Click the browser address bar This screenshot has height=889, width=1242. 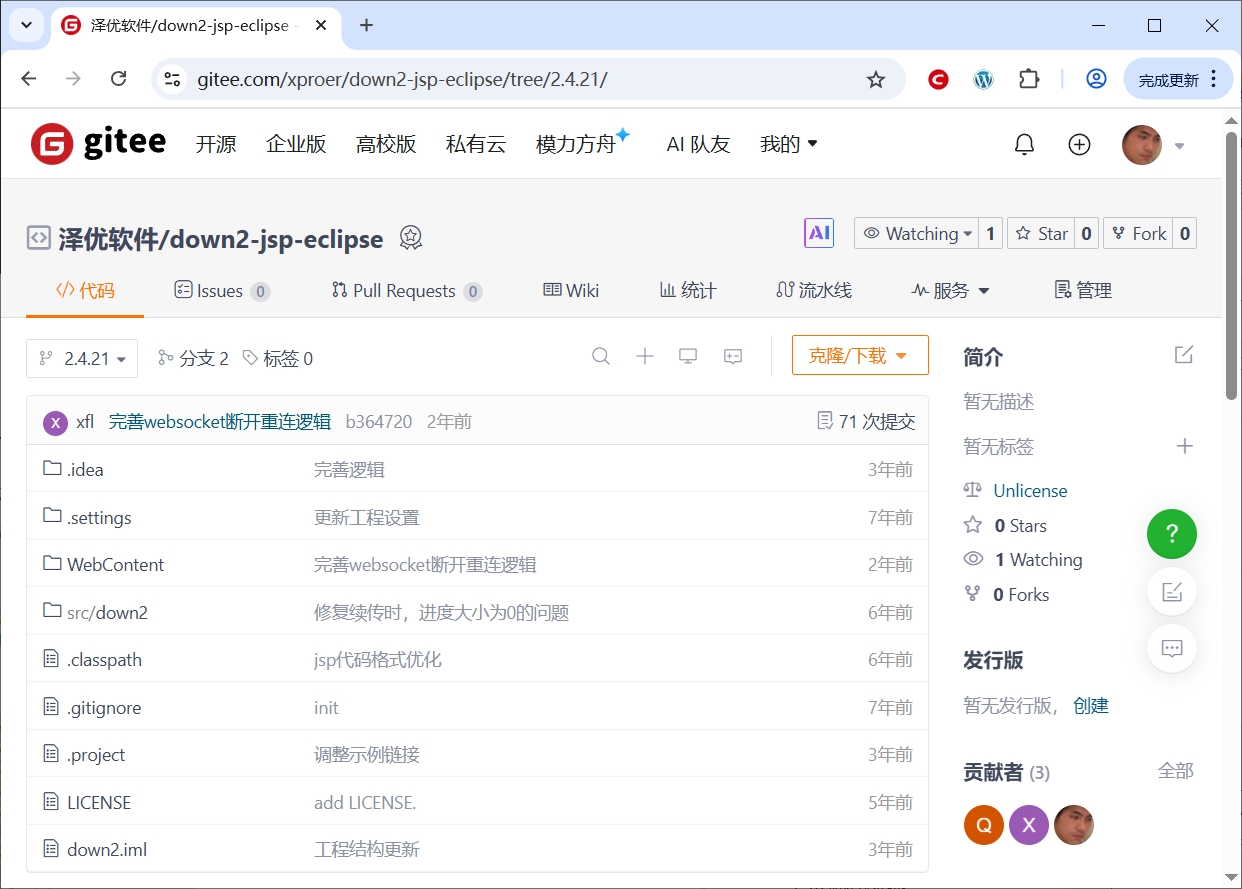[520, 80]
